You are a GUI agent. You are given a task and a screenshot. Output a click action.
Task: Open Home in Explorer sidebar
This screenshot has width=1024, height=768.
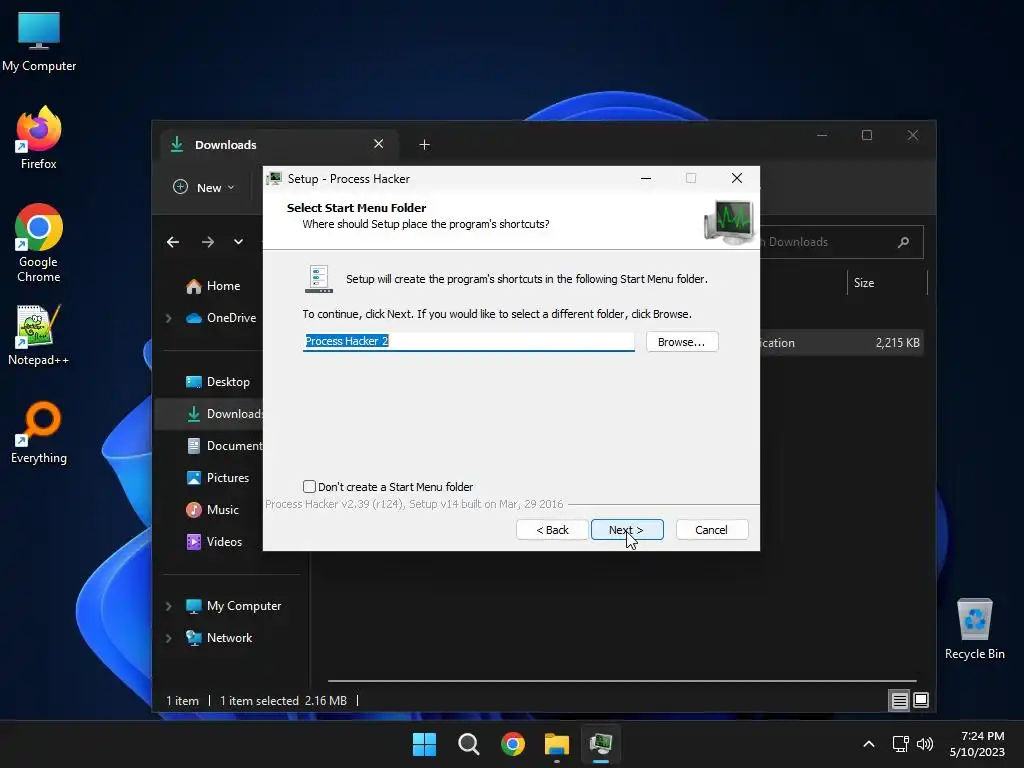(x=213, y=286)
